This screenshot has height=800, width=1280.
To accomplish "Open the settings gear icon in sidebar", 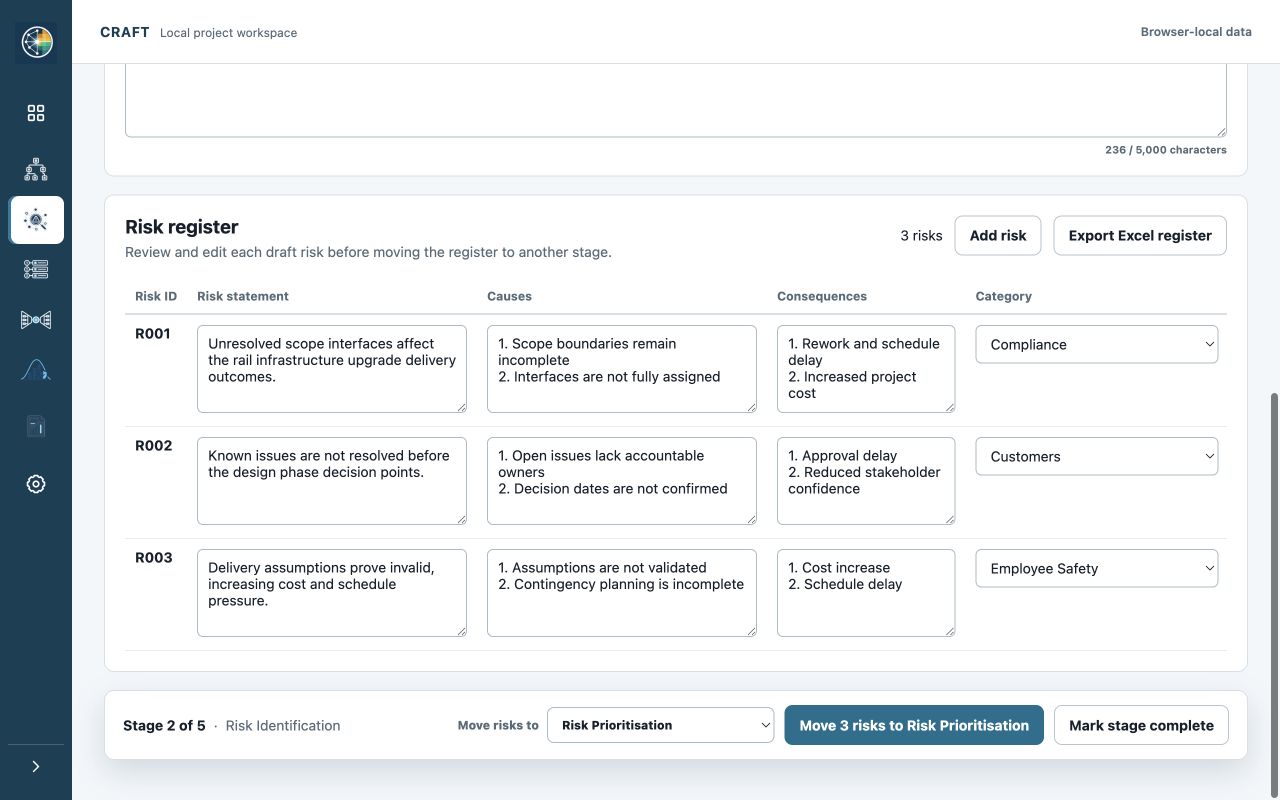I will point(36,484).
